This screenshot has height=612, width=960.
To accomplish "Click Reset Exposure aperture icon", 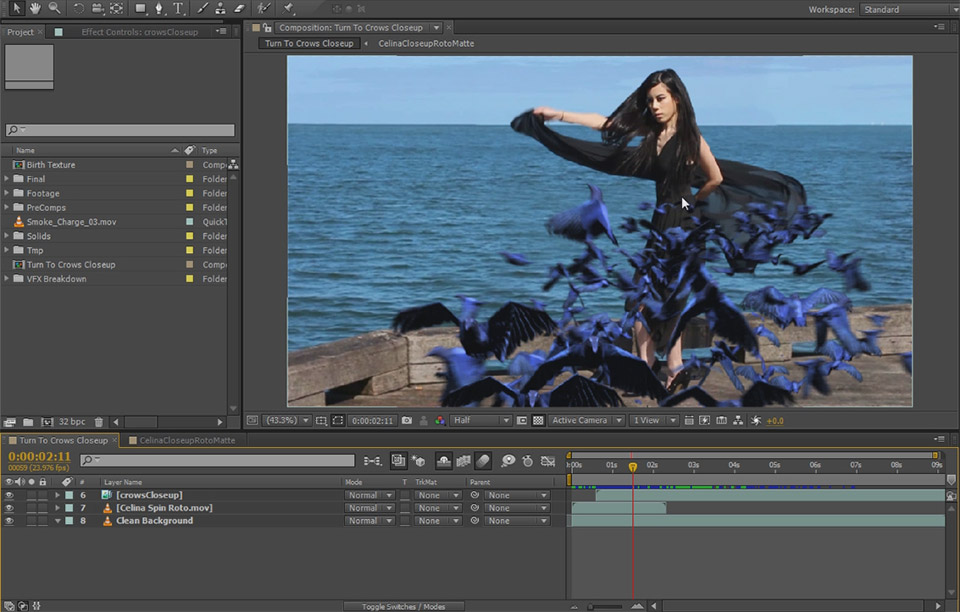I will tap(756, 420).
